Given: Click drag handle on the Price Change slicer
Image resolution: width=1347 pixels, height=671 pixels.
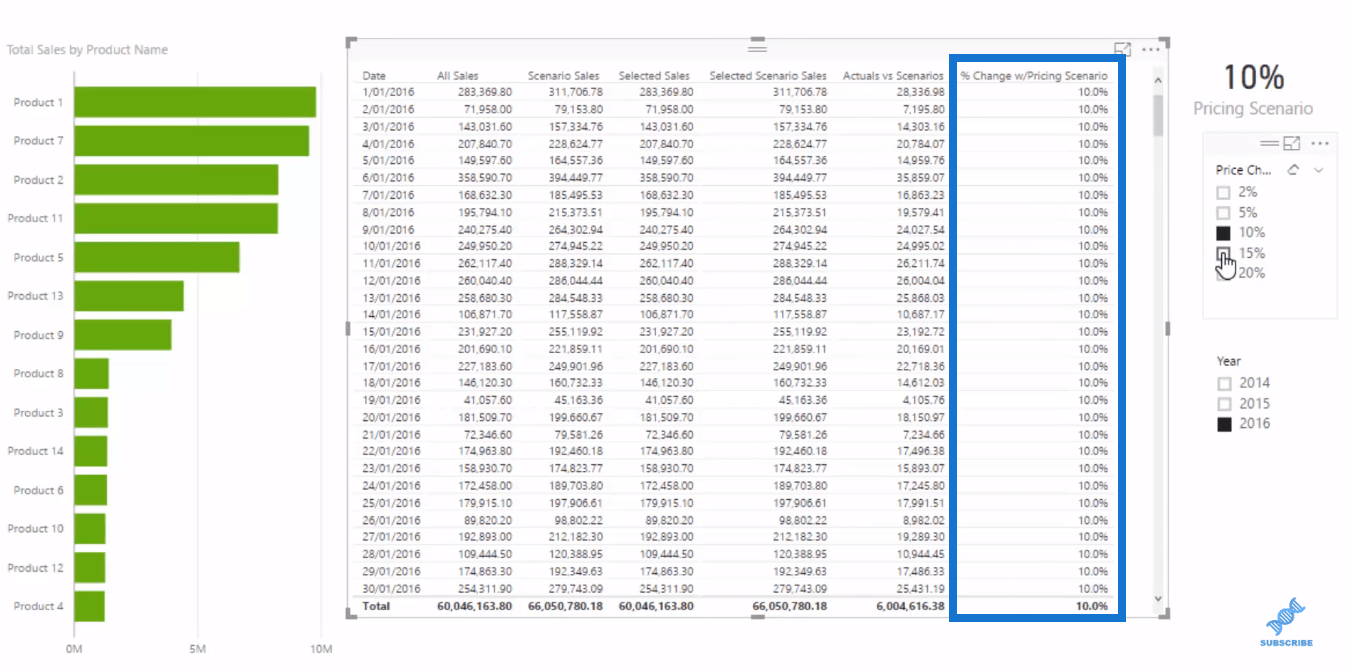Looking at the screenshot, I should point(1270,144).
